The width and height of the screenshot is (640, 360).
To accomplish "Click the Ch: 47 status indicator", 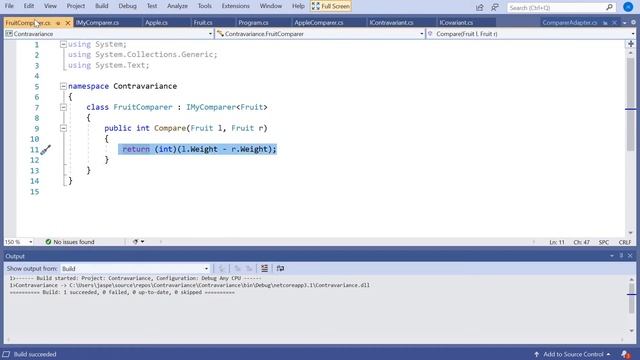I will (581, 242).
